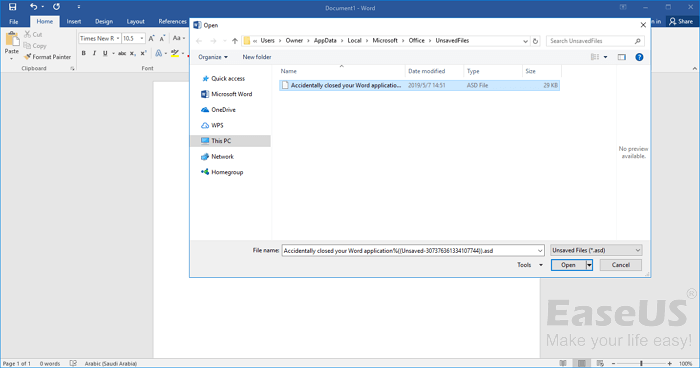The height and width of the screenshot is (368, 700).
Task: Show the preview pane icon
Action: pyautogui.click(x=621, y=57)
